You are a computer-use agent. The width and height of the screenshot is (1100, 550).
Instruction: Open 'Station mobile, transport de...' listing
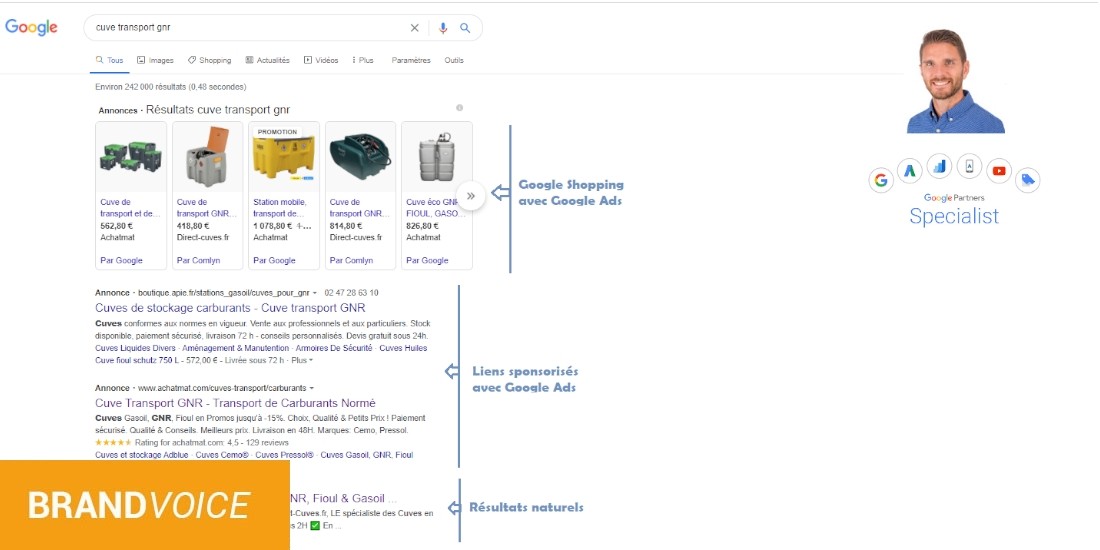(279, 208)
